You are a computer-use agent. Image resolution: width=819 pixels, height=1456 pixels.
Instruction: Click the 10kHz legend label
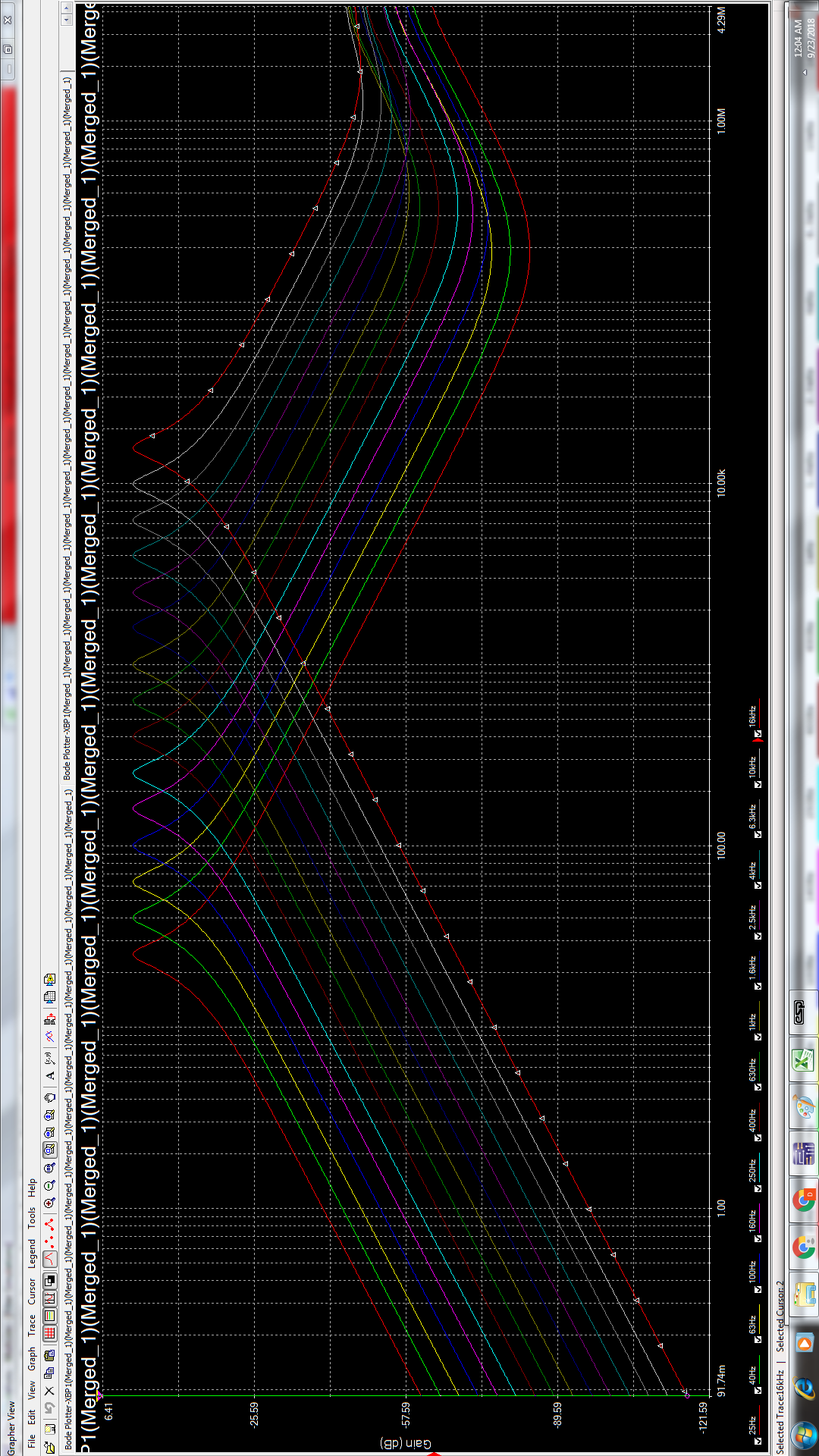(752, 766)
